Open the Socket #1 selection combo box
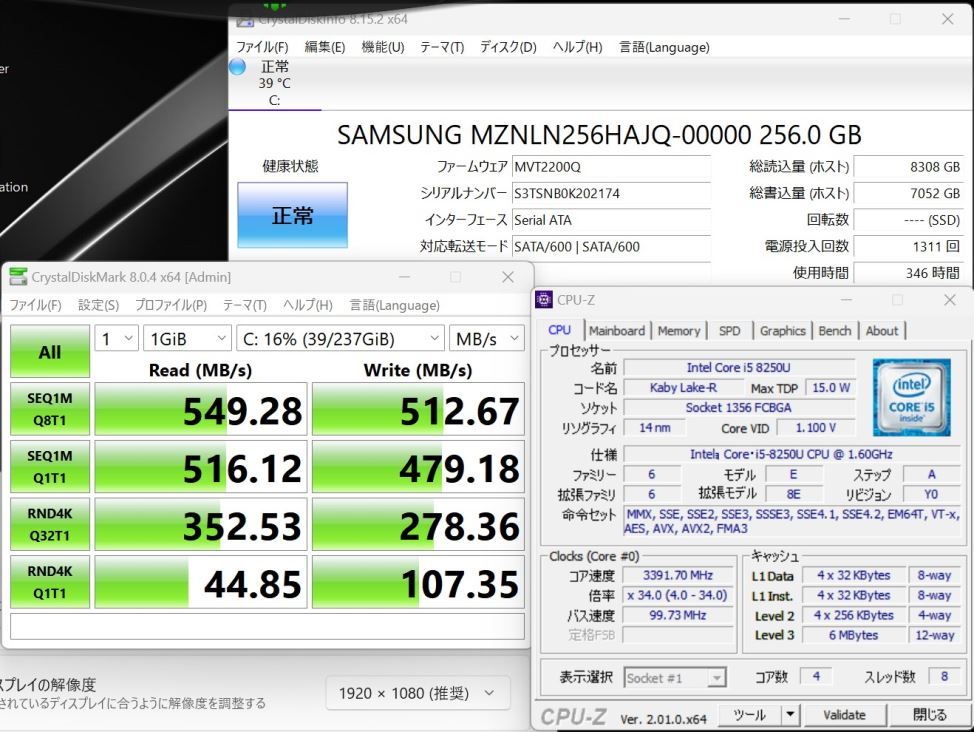This screenshot has width=974, height=732. coord(675,677)
